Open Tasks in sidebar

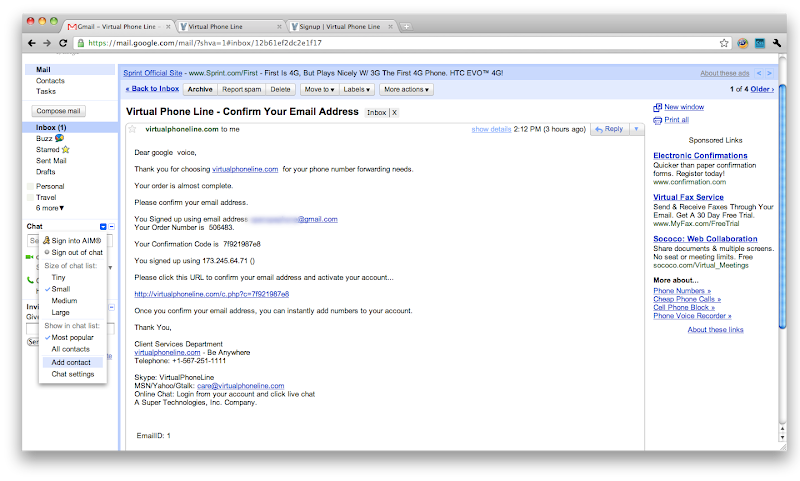[x=45, y=92]
